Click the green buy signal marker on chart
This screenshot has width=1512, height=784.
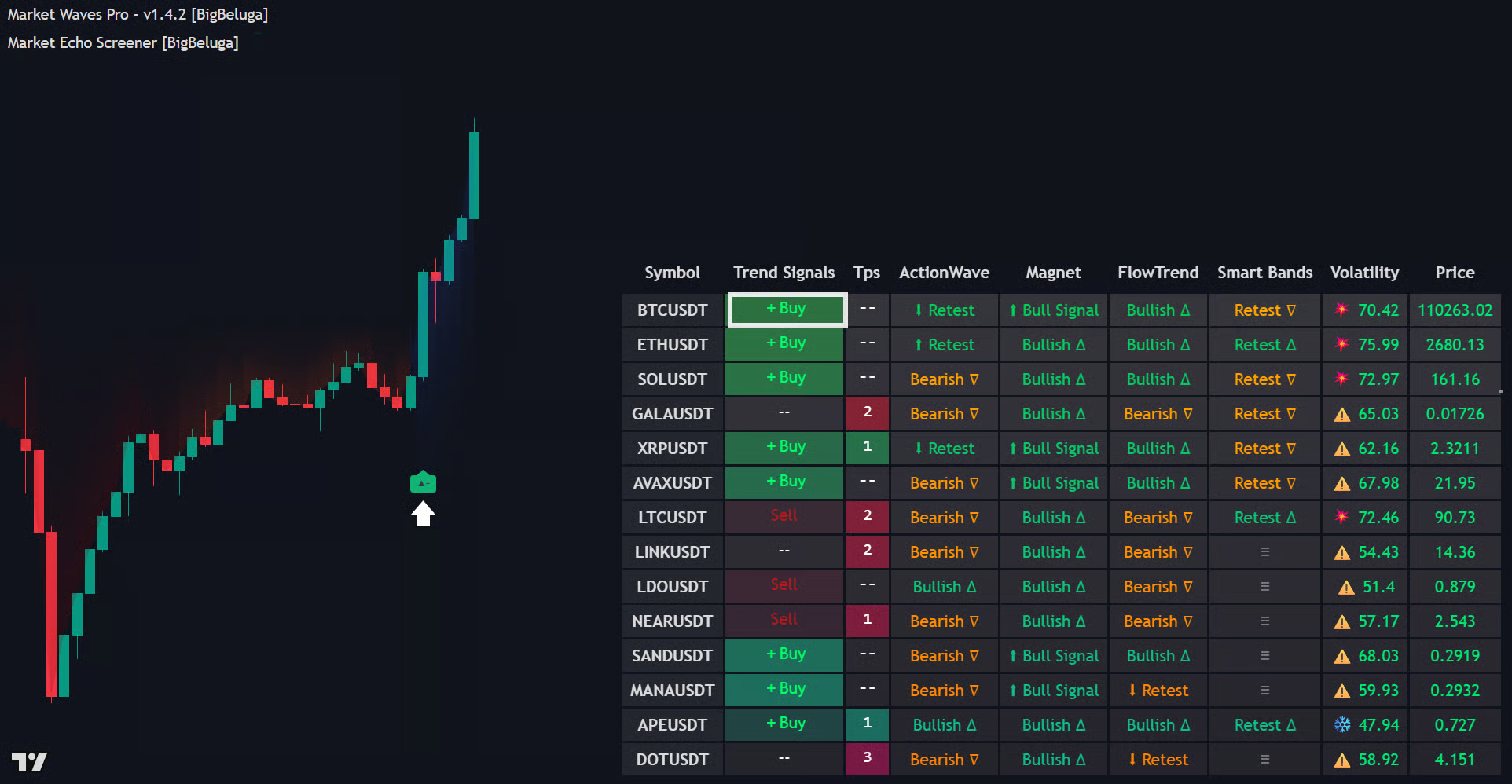pyautogui.click(x=423, y=482)
